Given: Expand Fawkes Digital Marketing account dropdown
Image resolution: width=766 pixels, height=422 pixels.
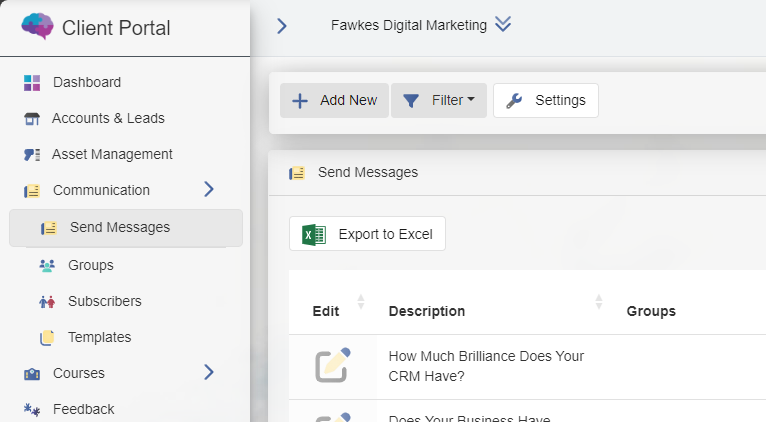Looking at the screenshot, I should [x=503, y=24].
